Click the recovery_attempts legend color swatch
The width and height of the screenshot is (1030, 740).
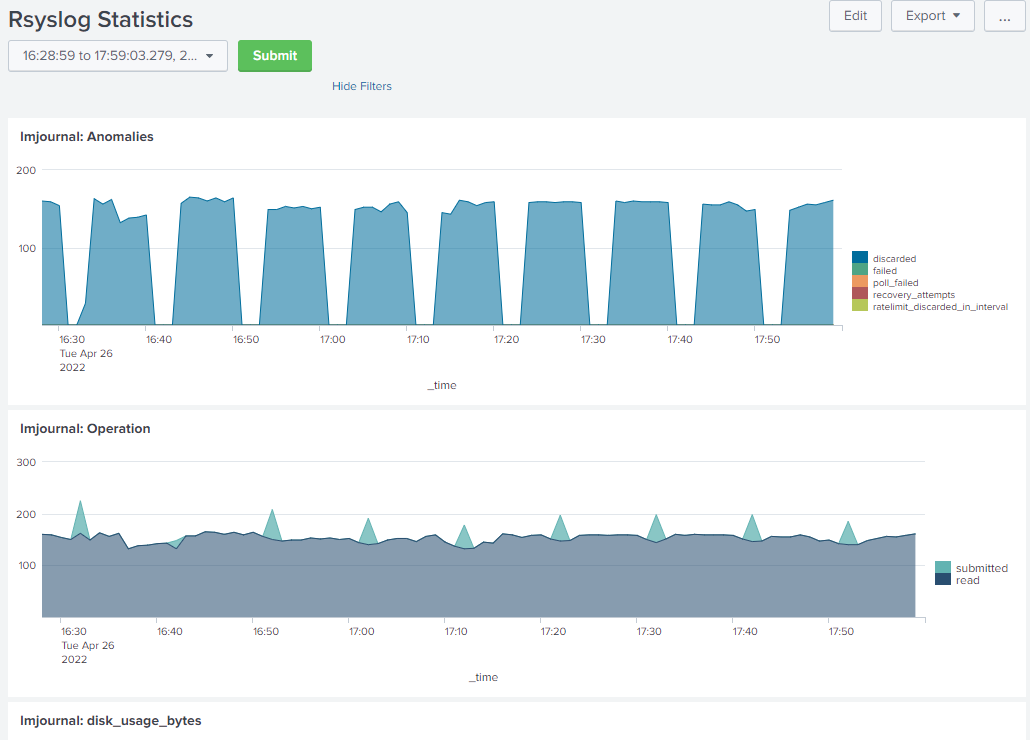coord(860,293)
